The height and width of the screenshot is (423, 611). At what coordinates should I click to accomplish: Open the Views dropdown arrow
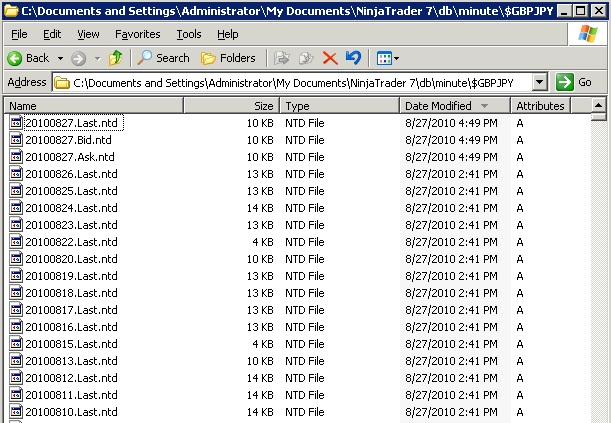[x=396, y=59]
